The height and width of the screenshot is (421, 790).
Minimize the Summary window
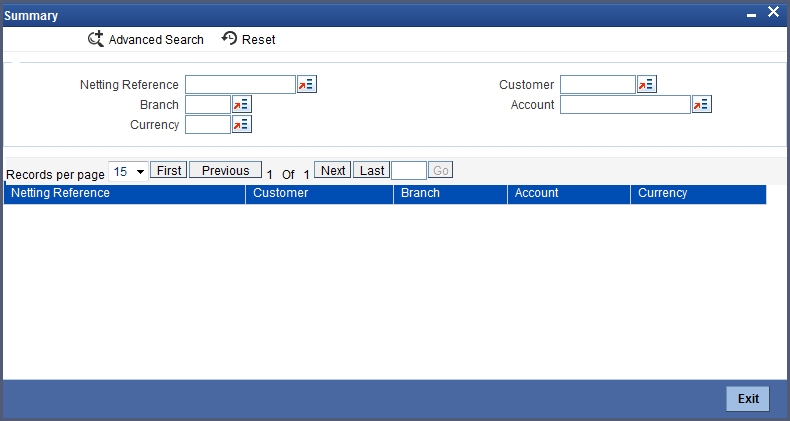751,15
